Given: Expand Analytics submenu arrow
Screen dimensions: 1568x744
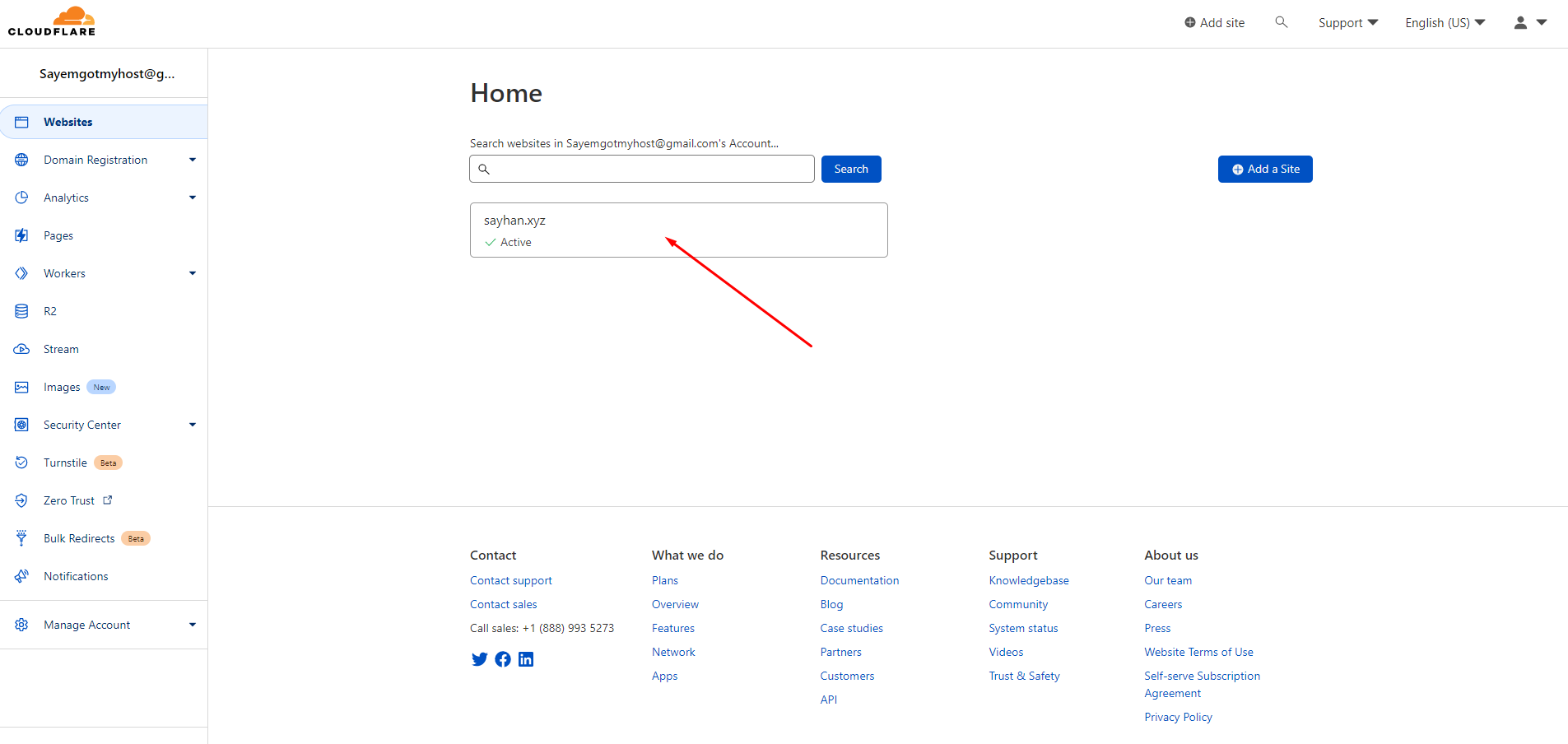Looking at the screenshot, I should 193,198.
